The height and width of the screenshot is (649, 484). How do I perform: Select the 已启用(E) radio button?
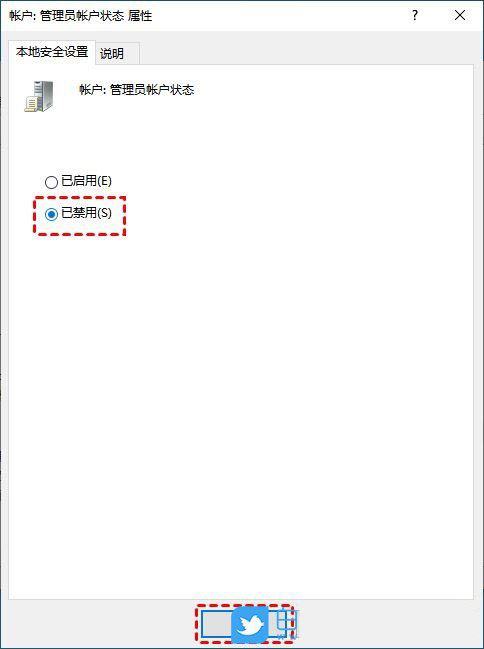click(x=51, y=182)
